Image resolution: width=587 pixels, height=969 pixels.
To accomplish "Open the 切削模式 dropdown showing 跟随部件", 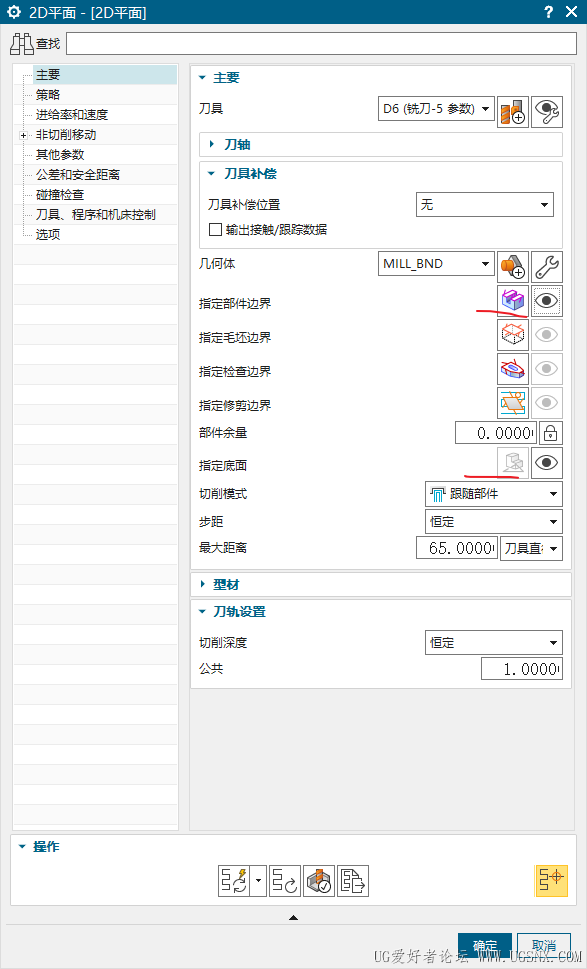I will [x=494, y=494].
